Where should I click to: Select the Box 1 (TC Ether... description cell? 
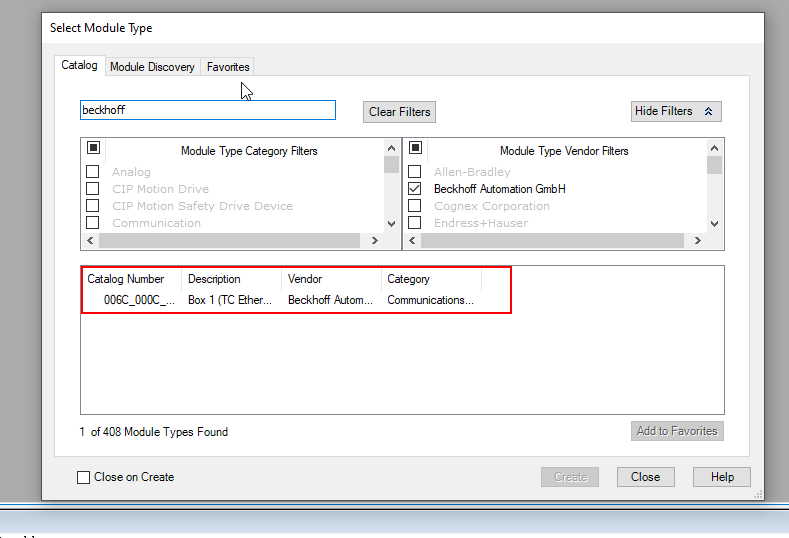click(230, 300)
